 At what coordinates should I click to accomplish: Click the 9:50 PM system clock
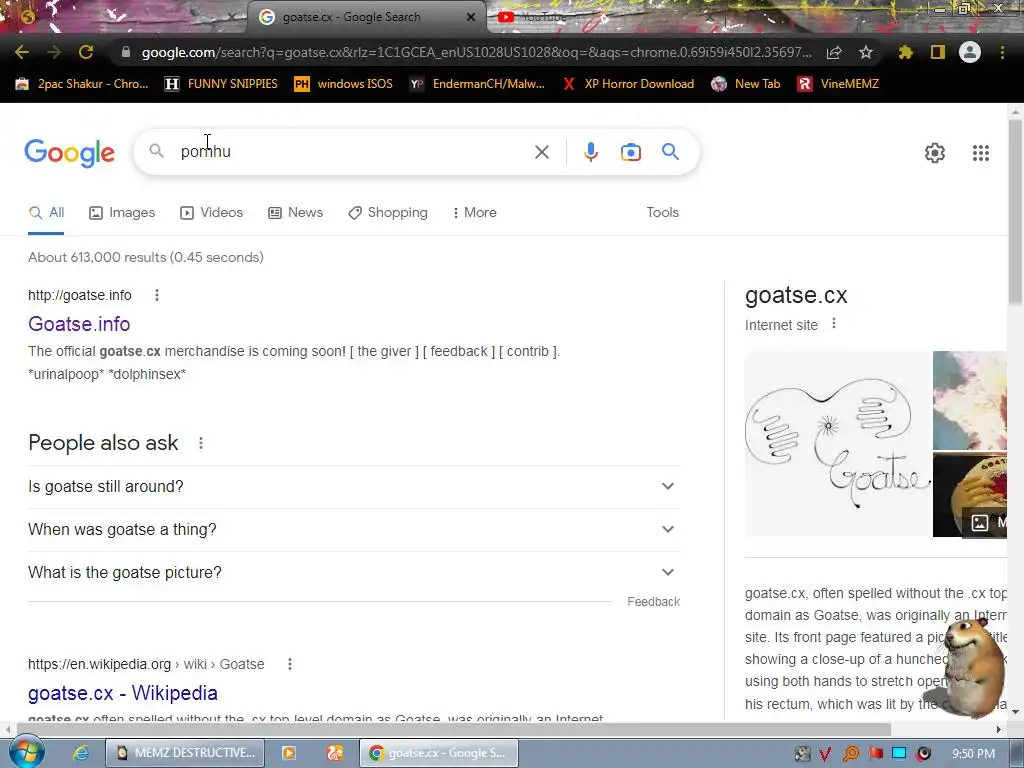click(x=973, y=754)
